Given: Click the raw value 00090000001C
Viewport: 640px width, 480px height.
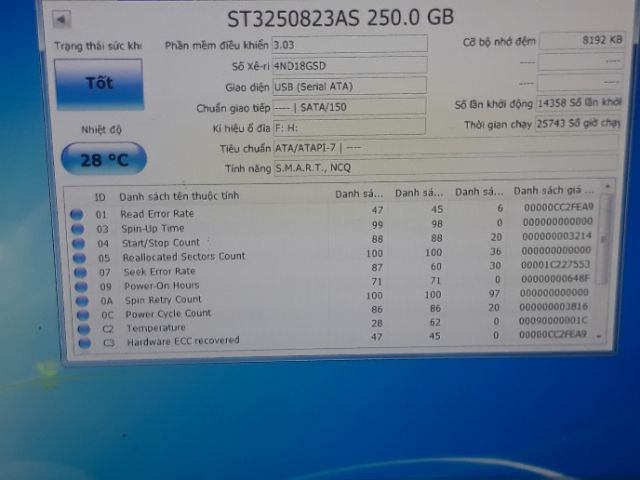Looking at the screenshot, I should pyautogui.click(x=553, y=321).
